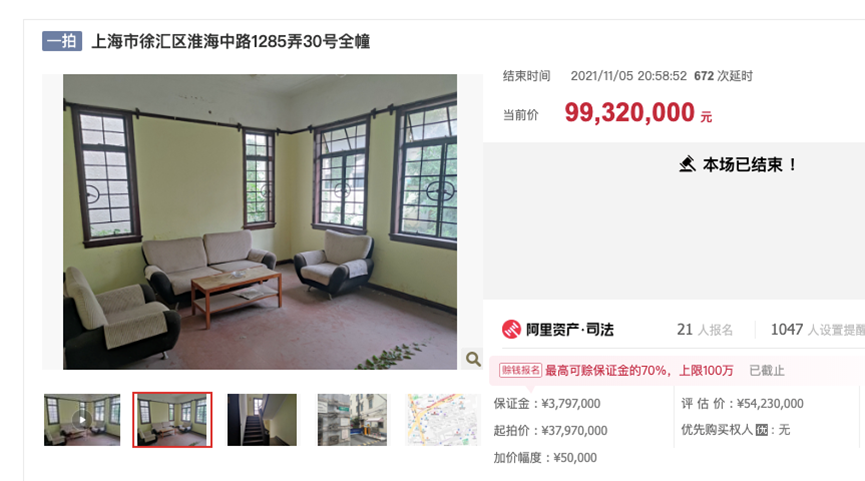Open the staircase photo thumbnail
The image size is (865, 481).
(x=262, y=420)
